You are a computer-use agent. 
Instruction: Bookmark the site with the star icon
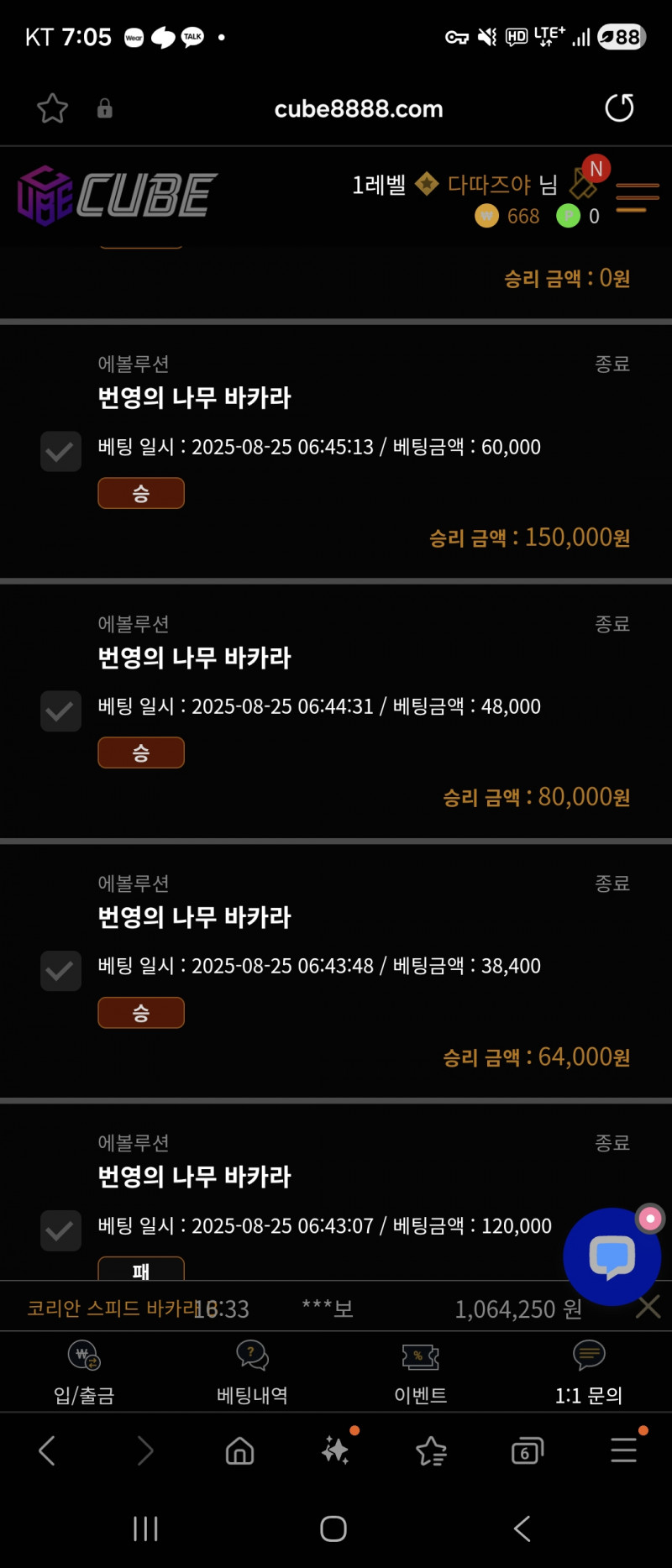52,108
